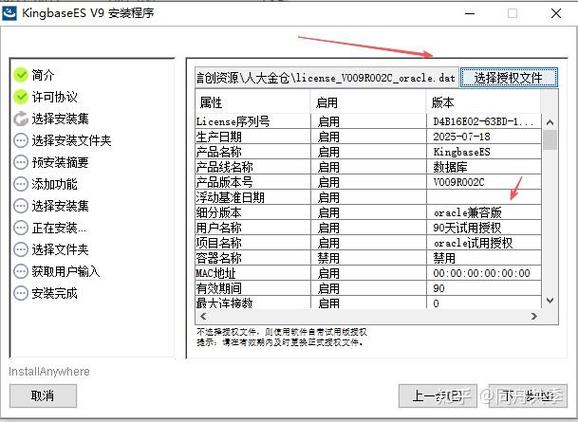Select the 产品线名称 row label
The width and height of the screenshot is (578, 422).
point(224,167)
